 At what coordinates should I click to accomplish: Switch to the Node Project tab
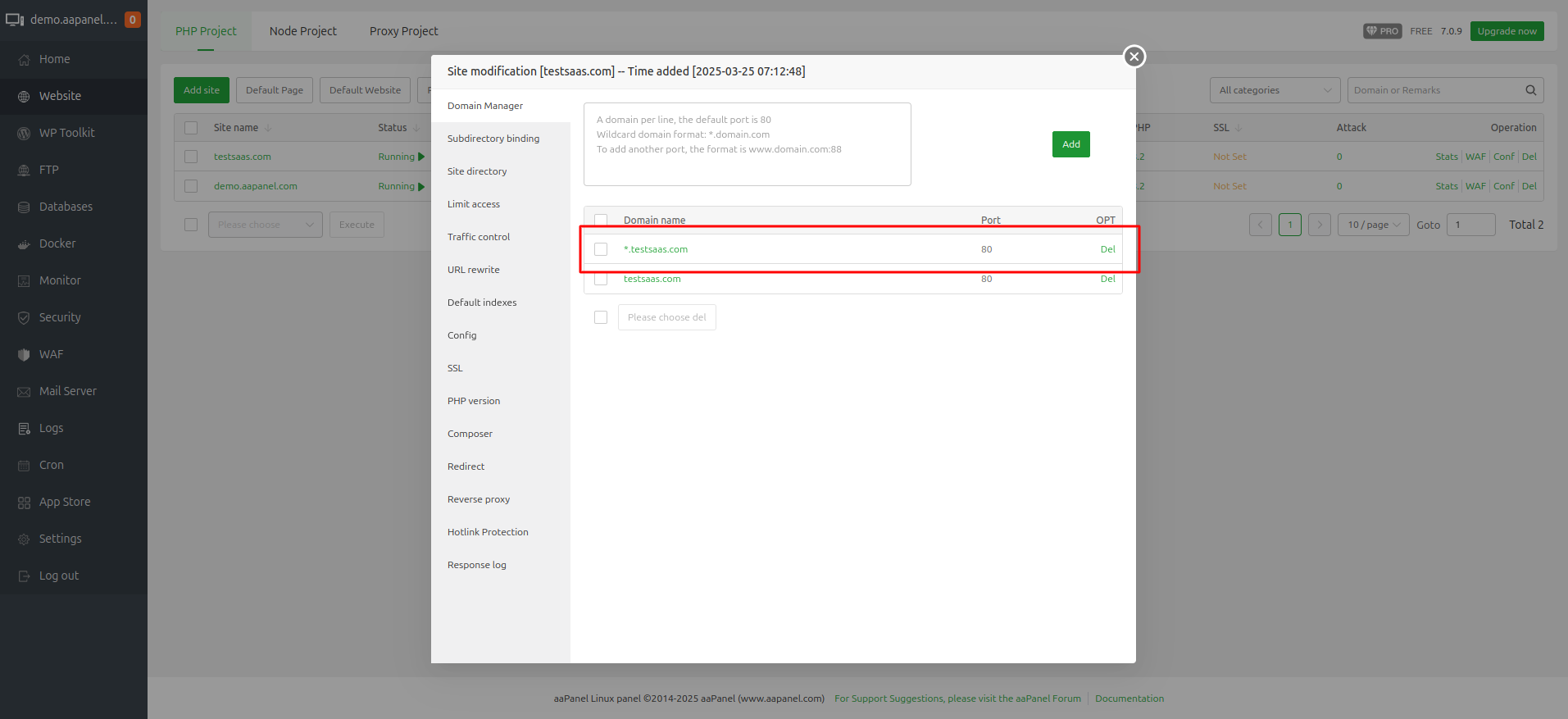[x=302, y=31]
